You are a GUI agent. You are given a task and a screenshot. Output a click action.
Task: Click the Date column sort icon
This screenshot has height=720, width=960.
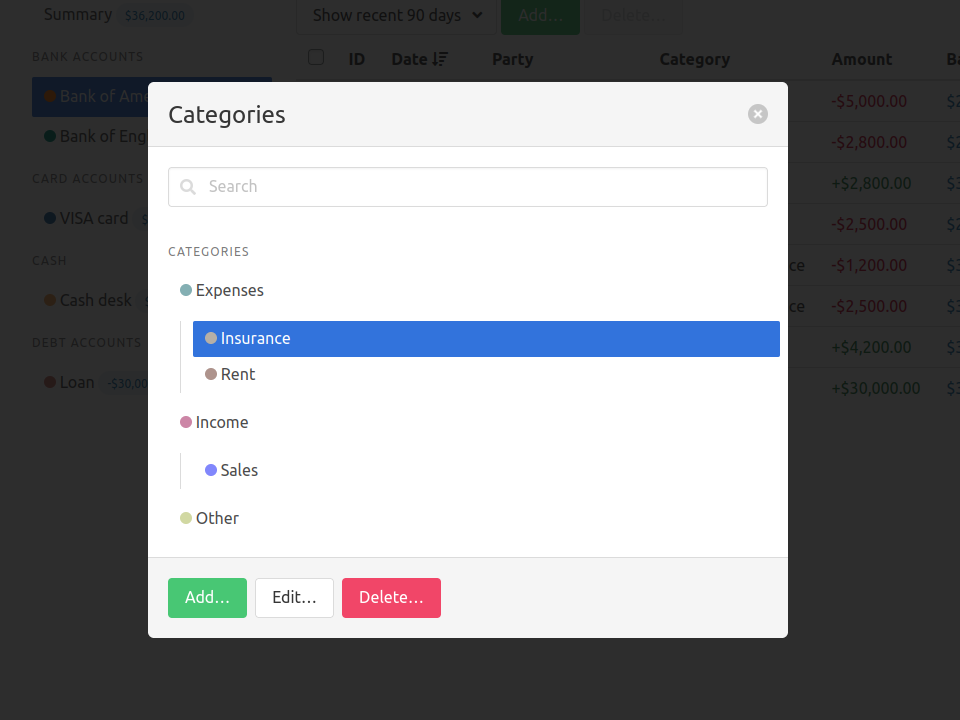pyautogui.click(x=440, y=60)
